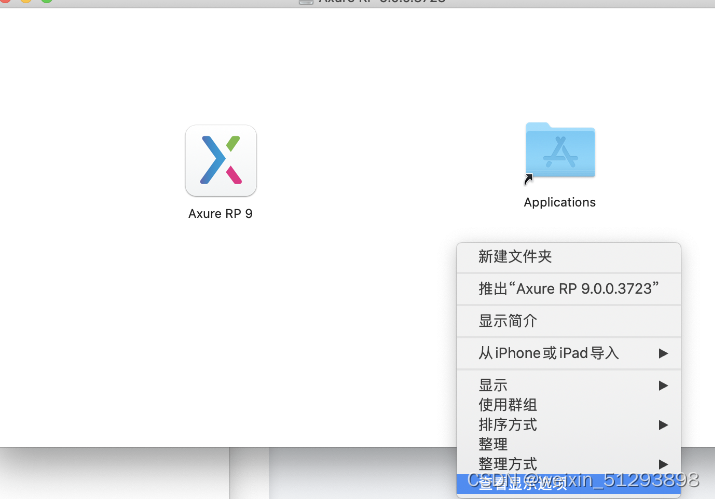Click the green zoom window button
This screenshot has width=715, height=499.
47,1
